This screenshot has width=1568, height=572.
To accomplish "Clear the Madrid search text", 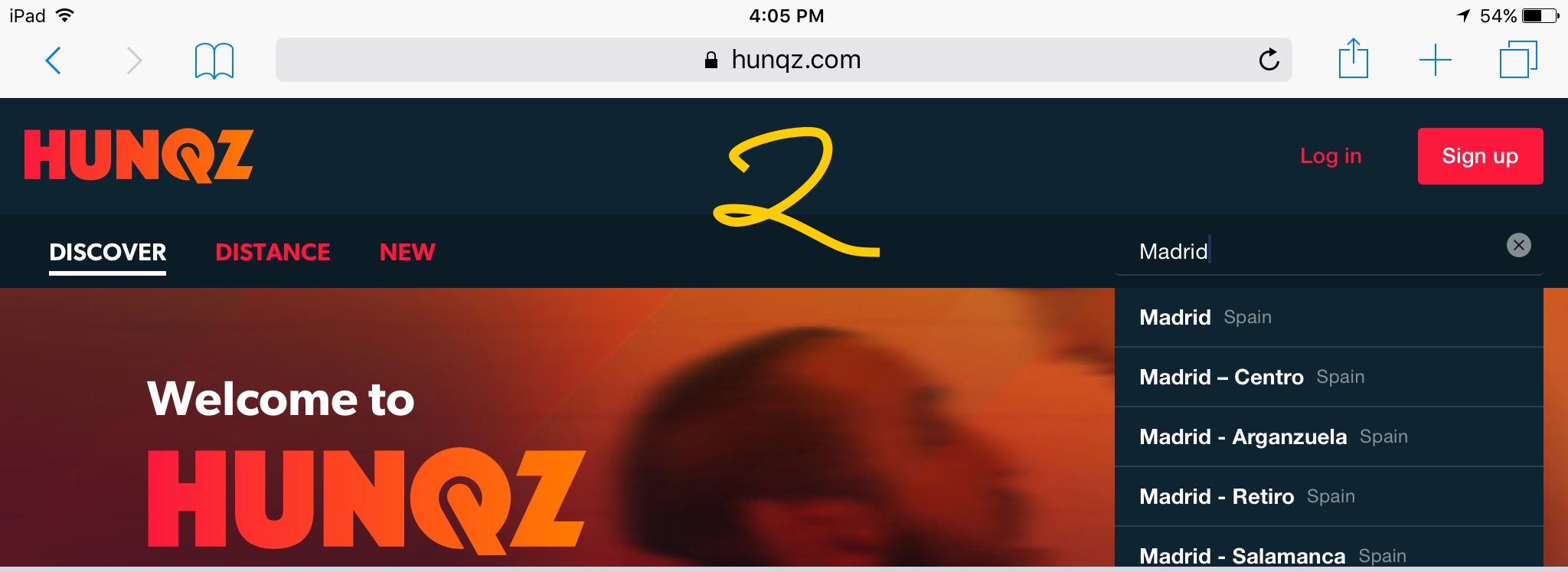I will pos(1519,245).
